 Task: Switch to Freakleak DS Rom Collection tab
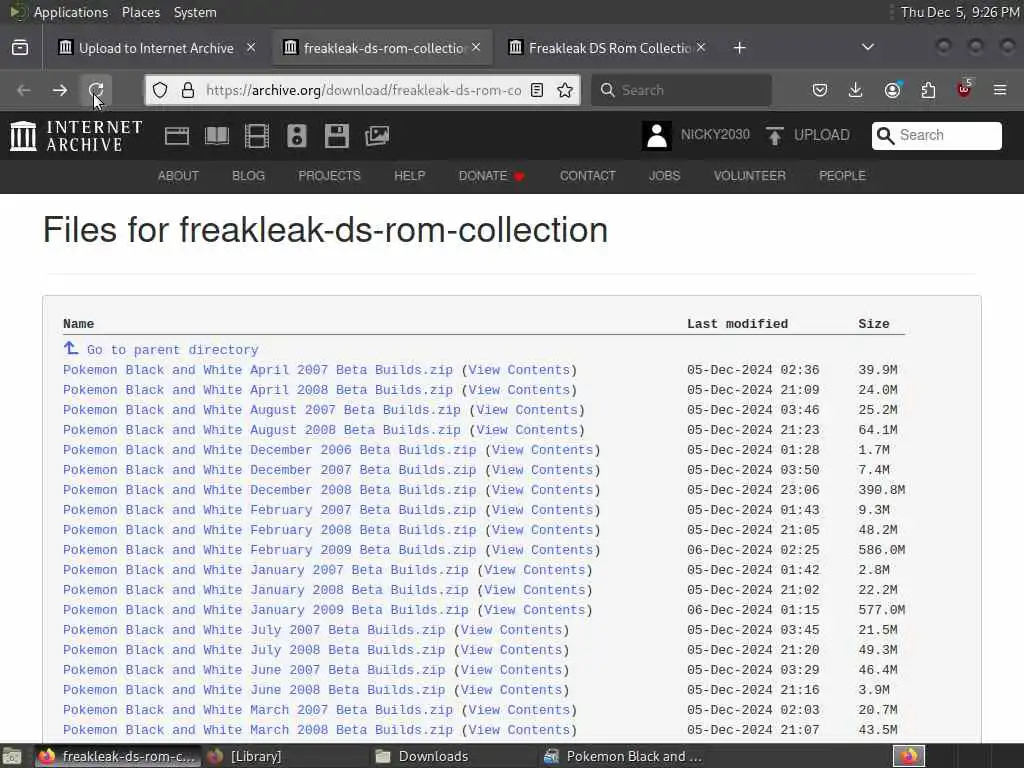[609, 48]
